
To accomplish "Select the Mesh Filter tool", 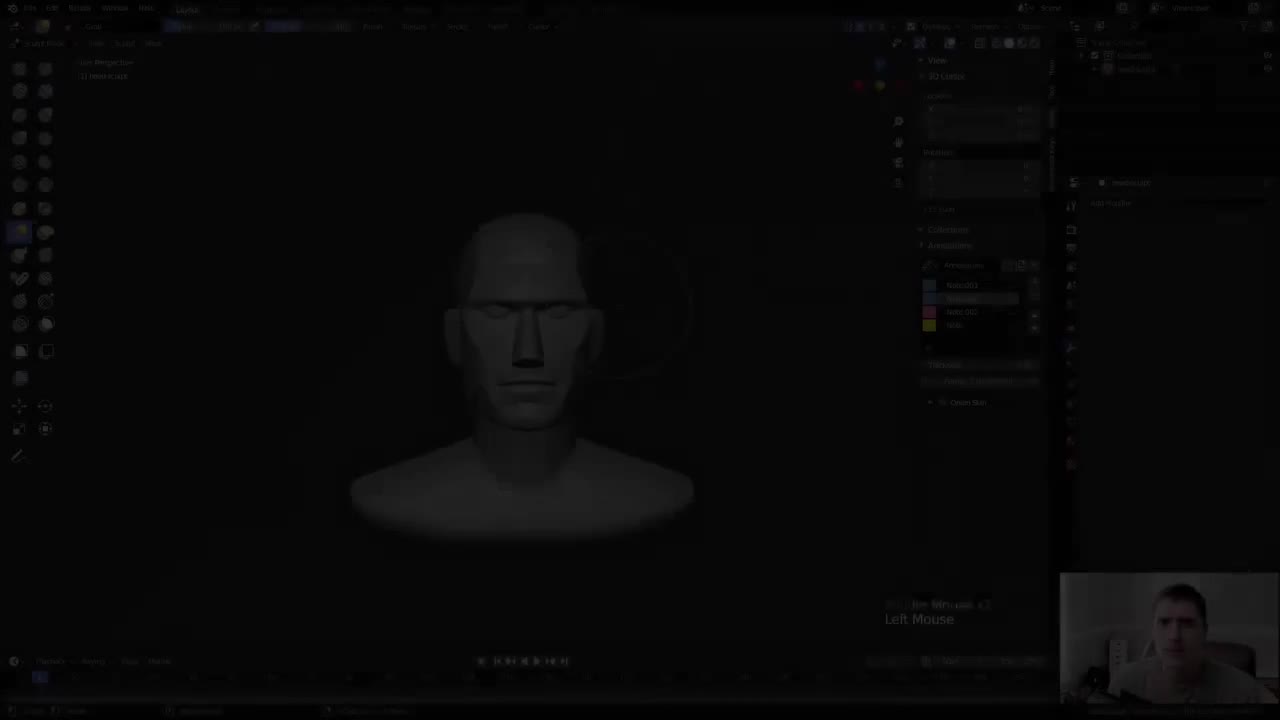I will click(20, 378).
